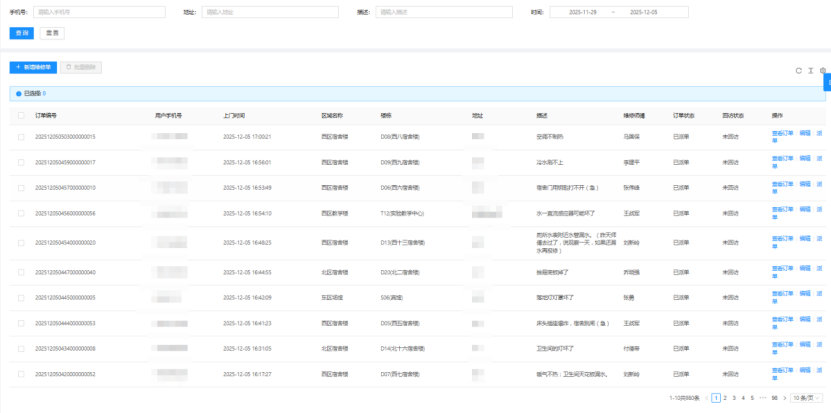Viewport: 831px width, 413px height.
Task: Select checkbox for order 2025120504240000052
Action: 21,374
